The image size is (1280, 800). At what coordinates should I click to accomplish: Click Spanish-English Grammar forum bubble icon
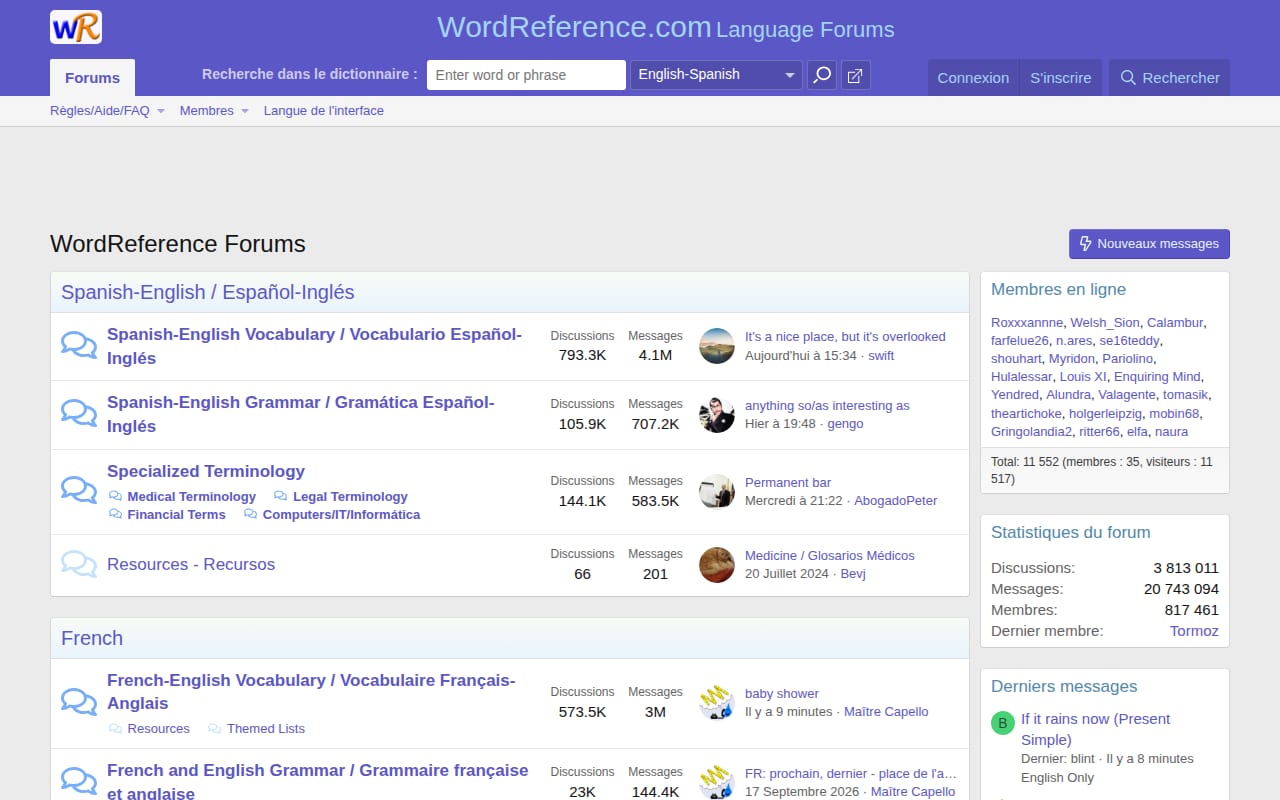[x=79, y=414]
